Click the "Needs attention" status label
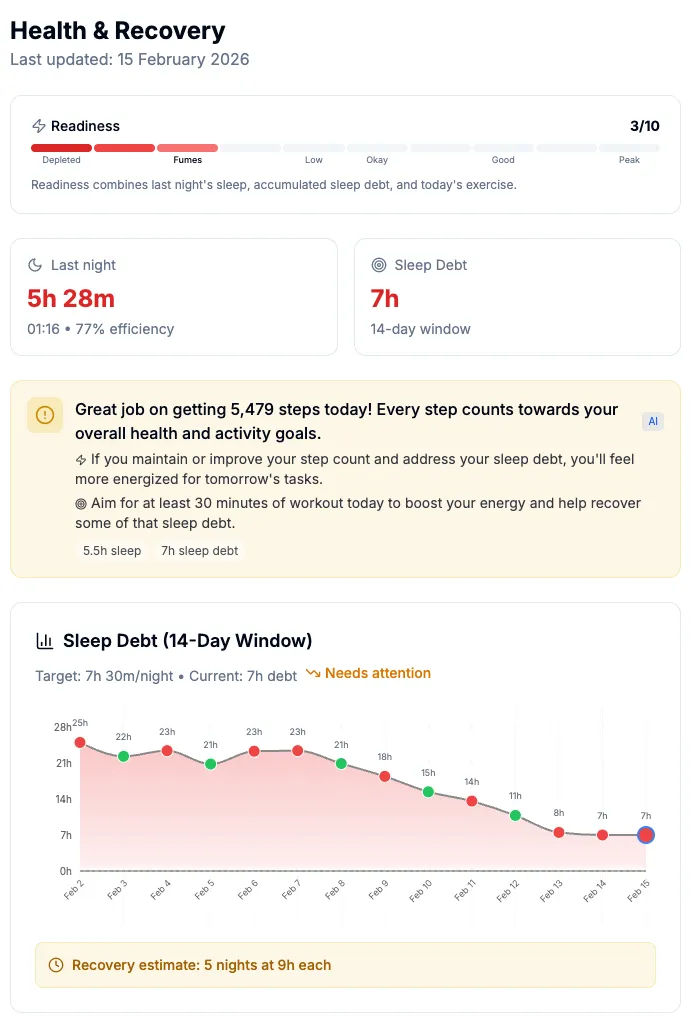This screenshot has height=1026, width=697. (378, 674)
